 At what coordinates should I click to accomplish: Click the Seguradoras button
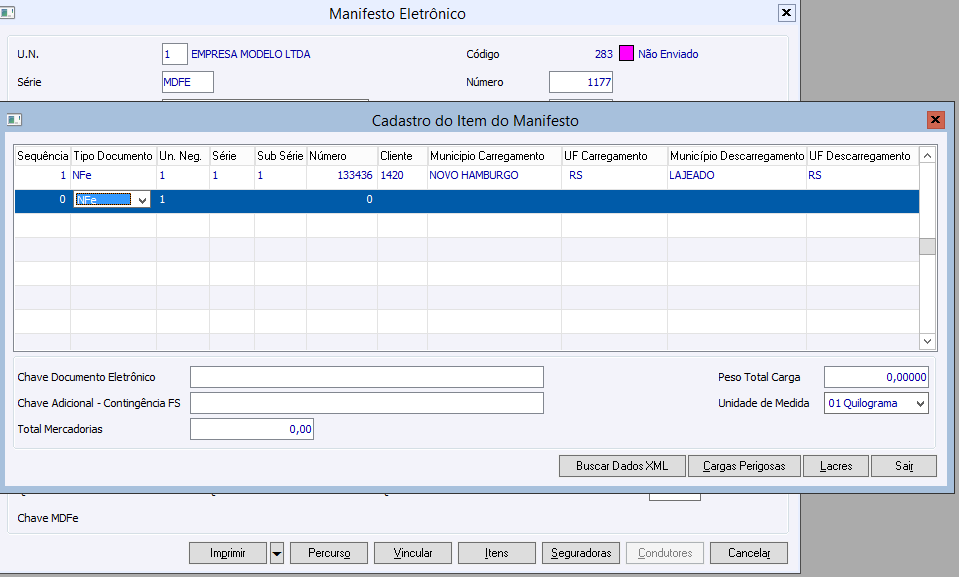[580, 553]
